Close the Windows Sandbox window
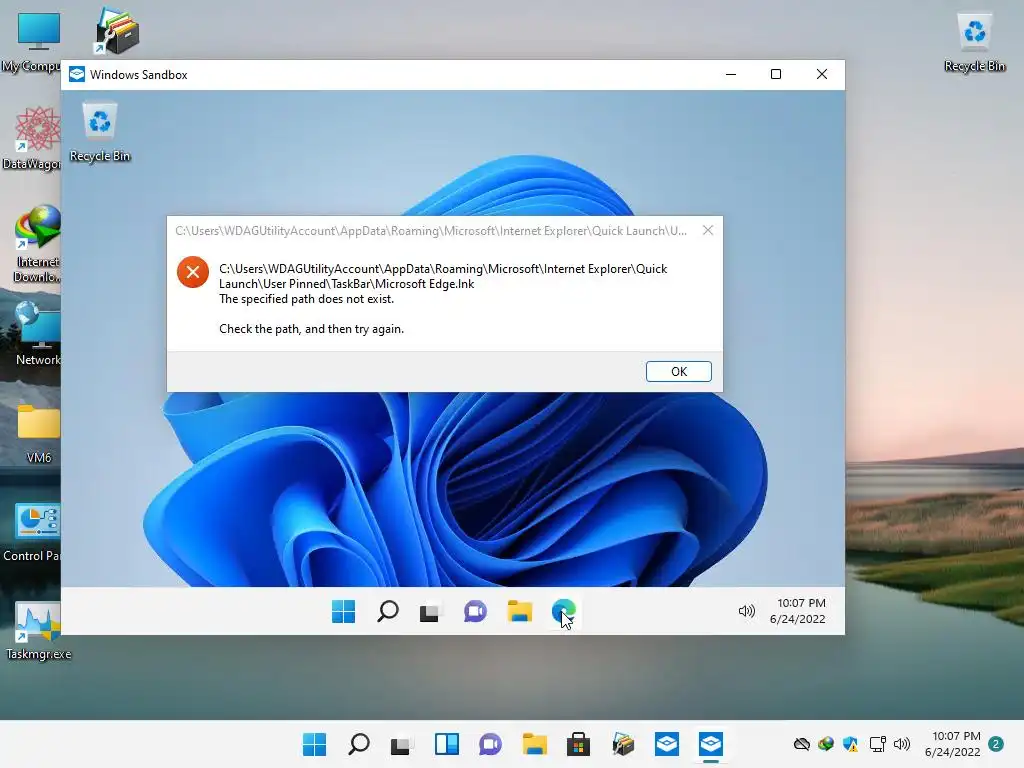This screenshot has width=1024, height=768. click(822, 74)
